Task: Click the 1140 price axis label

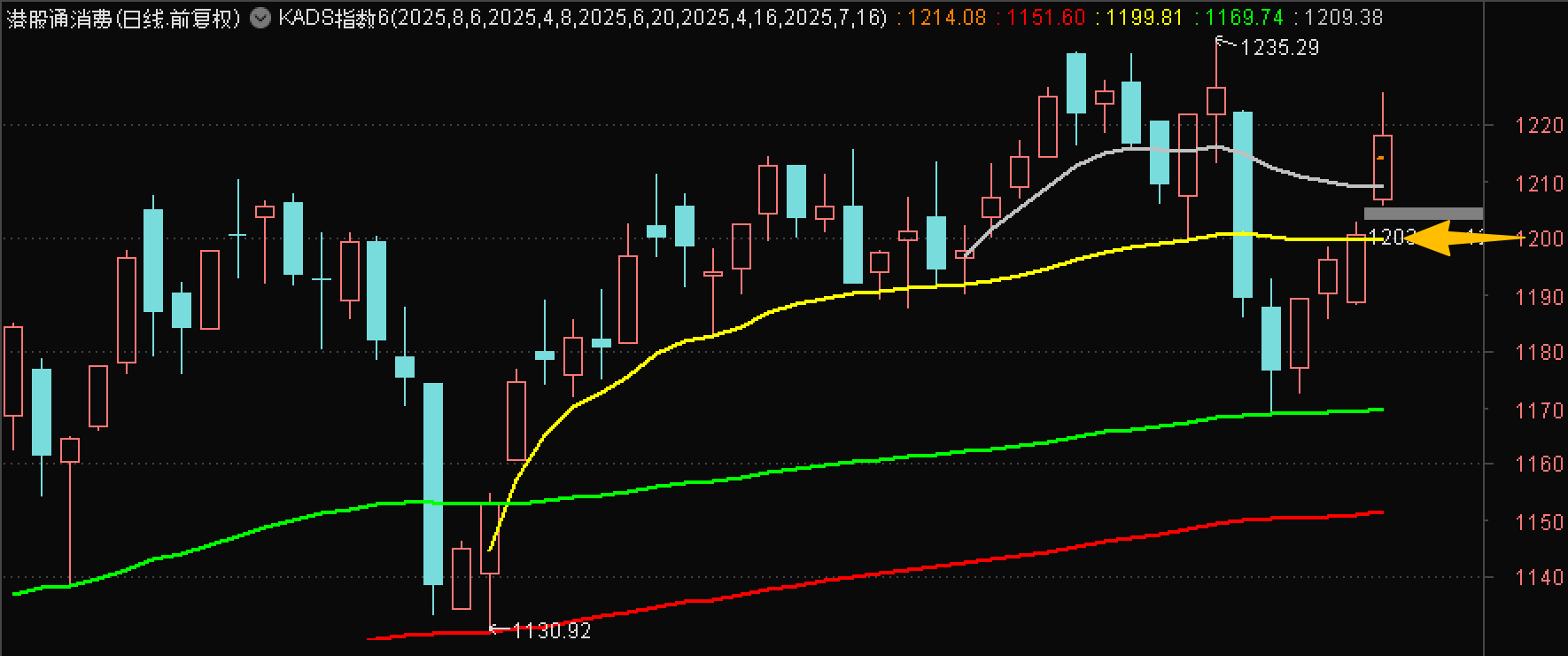Action: (x=1540, y=577)
